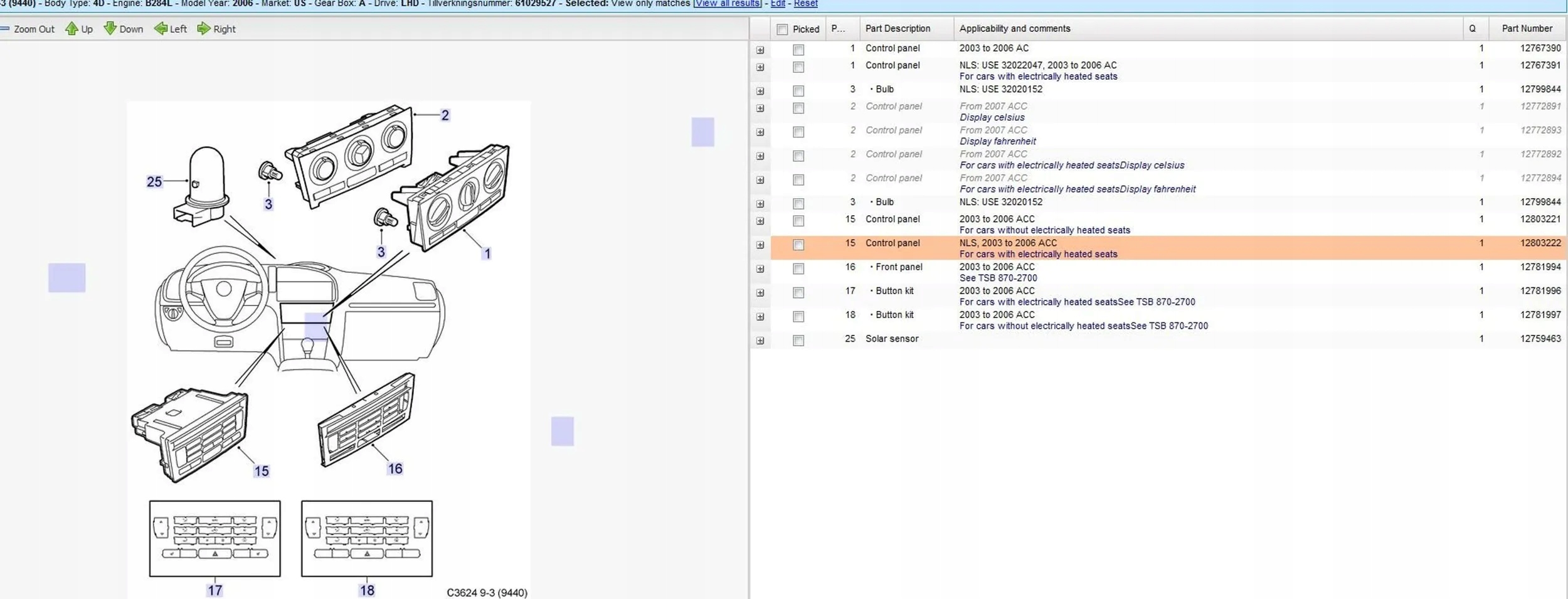Expand highlighted row for part 12803222

tap(760, 245)
